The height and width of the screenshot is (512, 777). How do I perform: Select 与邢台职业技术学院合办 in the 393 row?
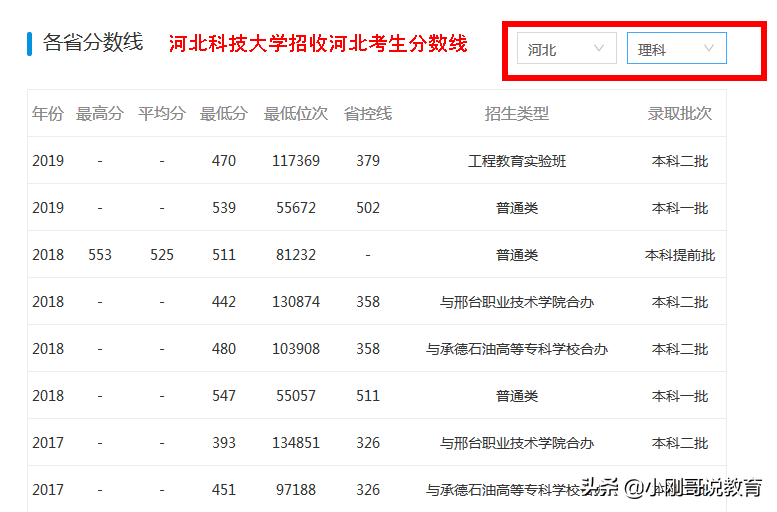pyautogui.click(x=516, y=443)
